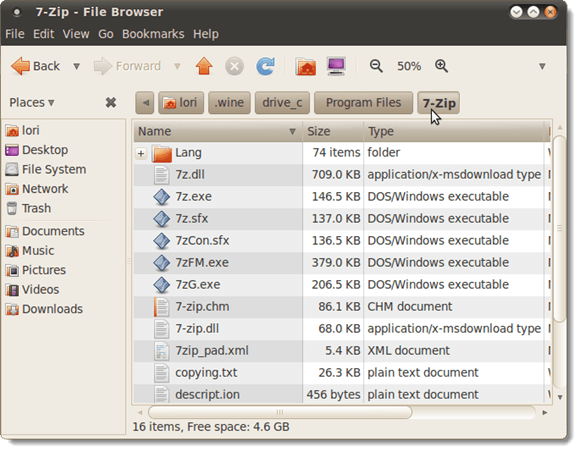Open the window menu dot in title bar
Viewport: 580px width, 452px height.
pyautogui.click(x=17, y=12)
